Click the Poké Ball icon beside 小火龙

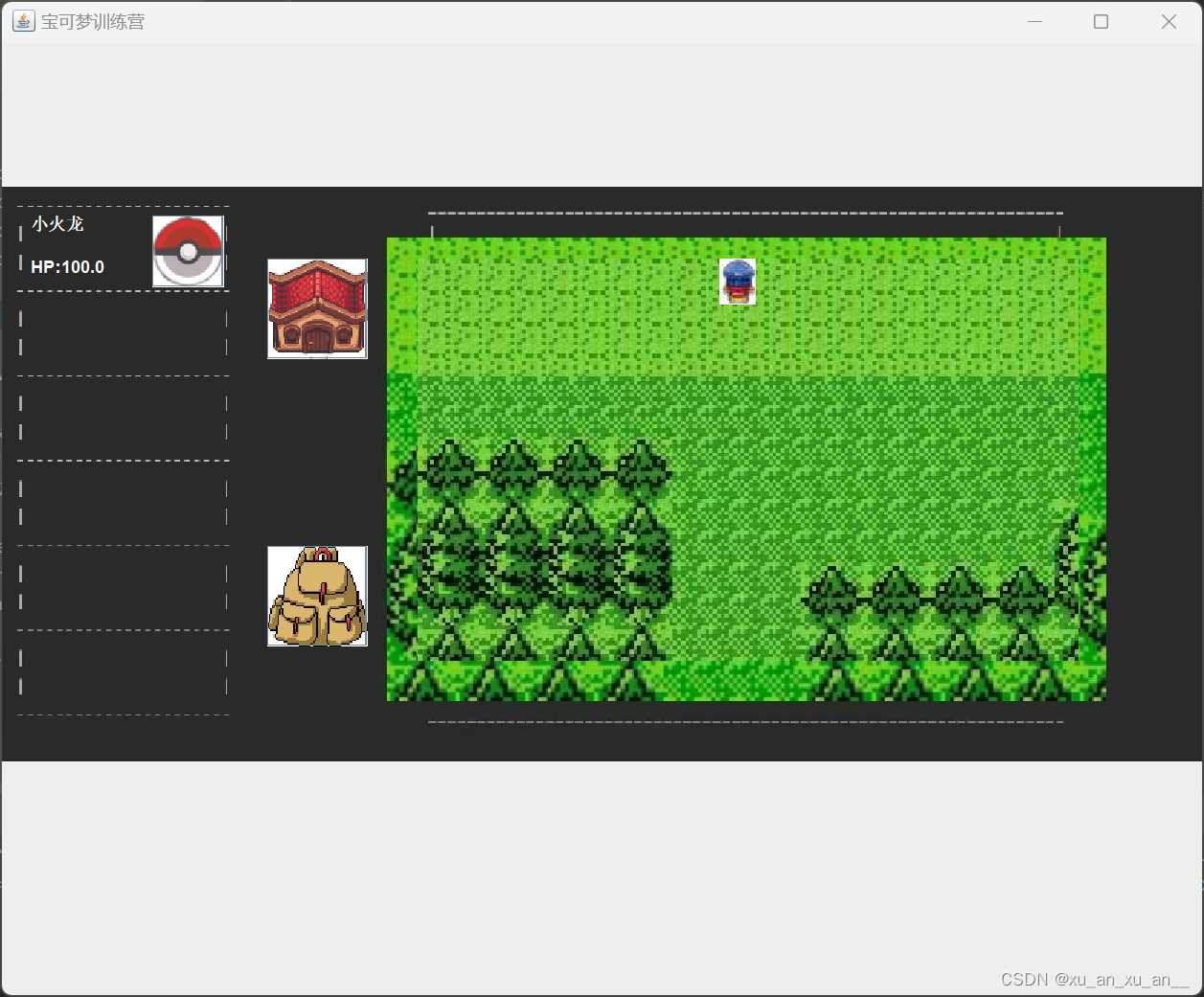point(189,252)
